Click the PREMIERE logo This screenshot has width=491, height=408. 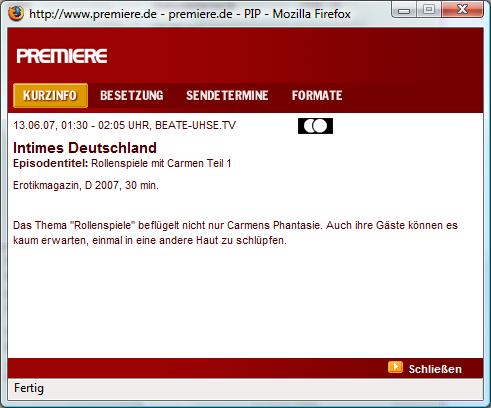click(x=62, y=56)
